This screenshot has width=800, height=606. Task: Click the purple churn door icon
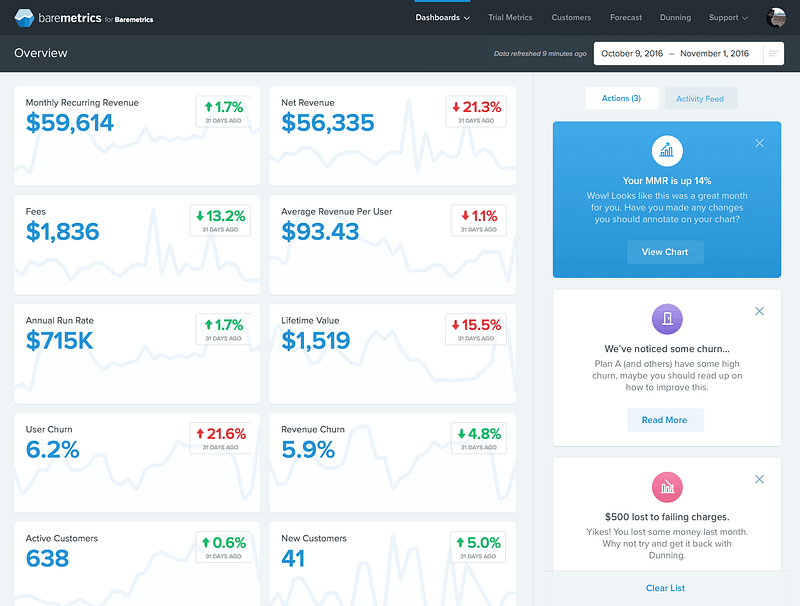pyautogui.click(x=667, y=319)
